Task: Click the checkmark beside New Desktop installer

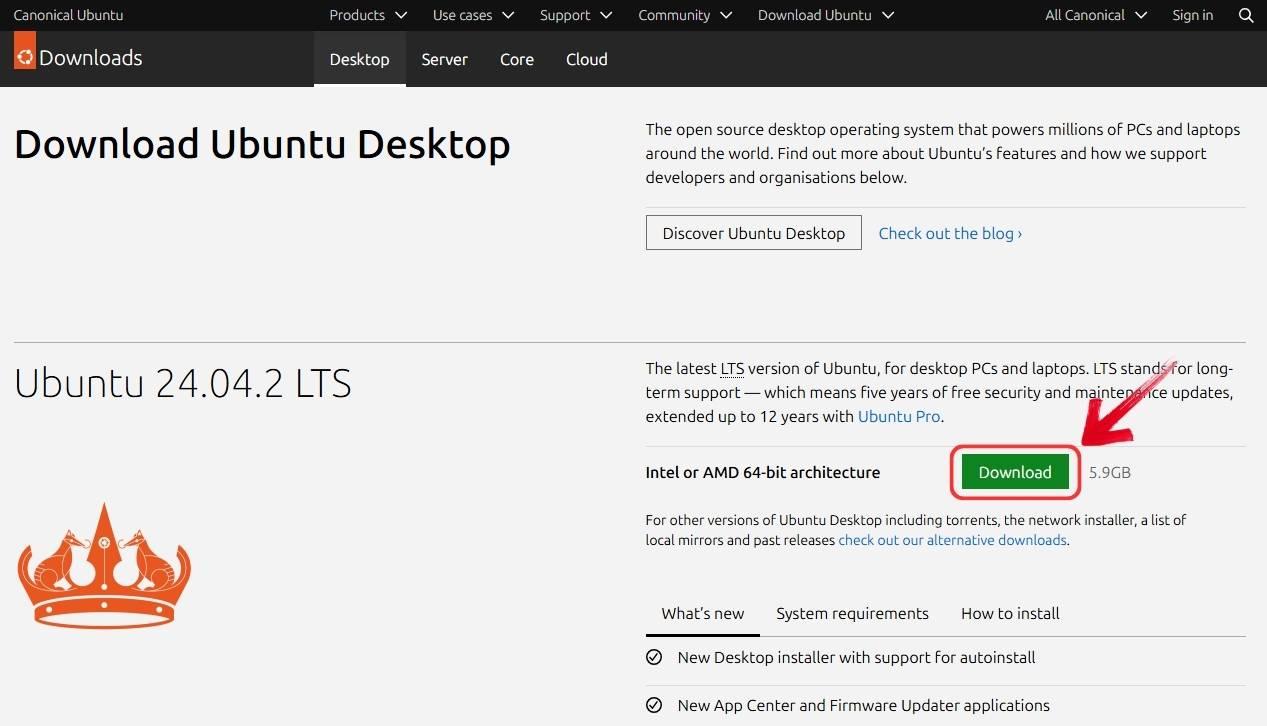Action: [x=654, y=657]
